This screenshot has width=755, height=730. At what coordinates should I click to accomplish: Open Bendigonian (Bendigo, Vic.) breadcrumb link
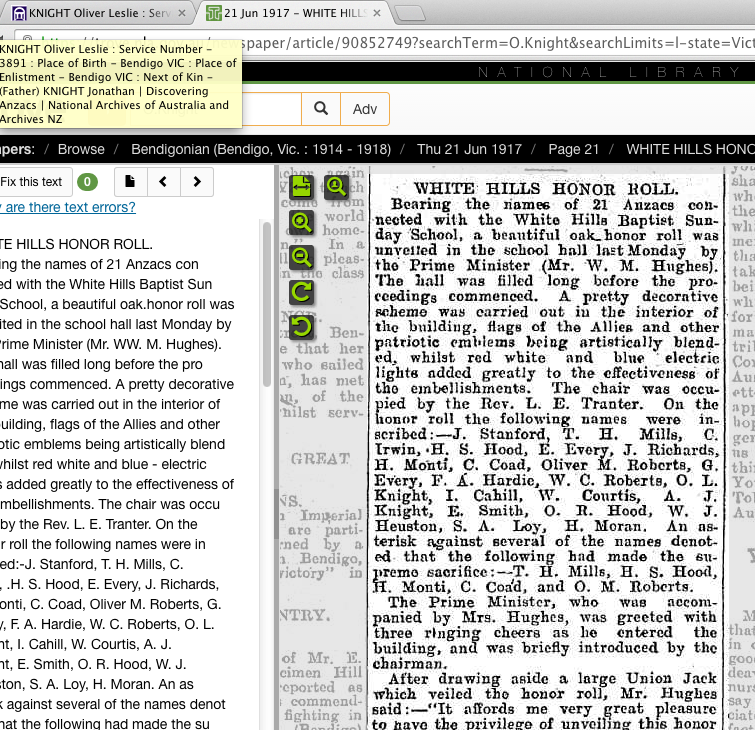tap(261, 149)
